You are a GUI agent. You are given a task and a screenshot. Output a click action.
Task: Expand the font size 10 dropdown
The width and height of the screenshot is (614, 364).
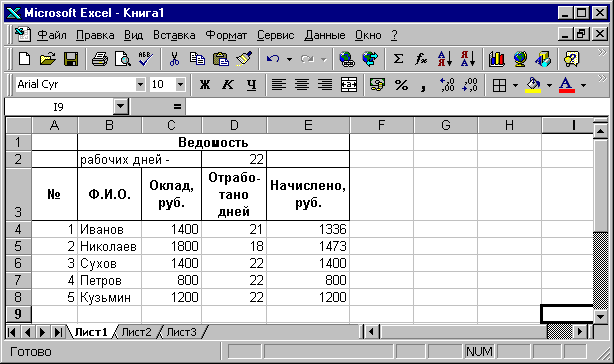(180, 84)
